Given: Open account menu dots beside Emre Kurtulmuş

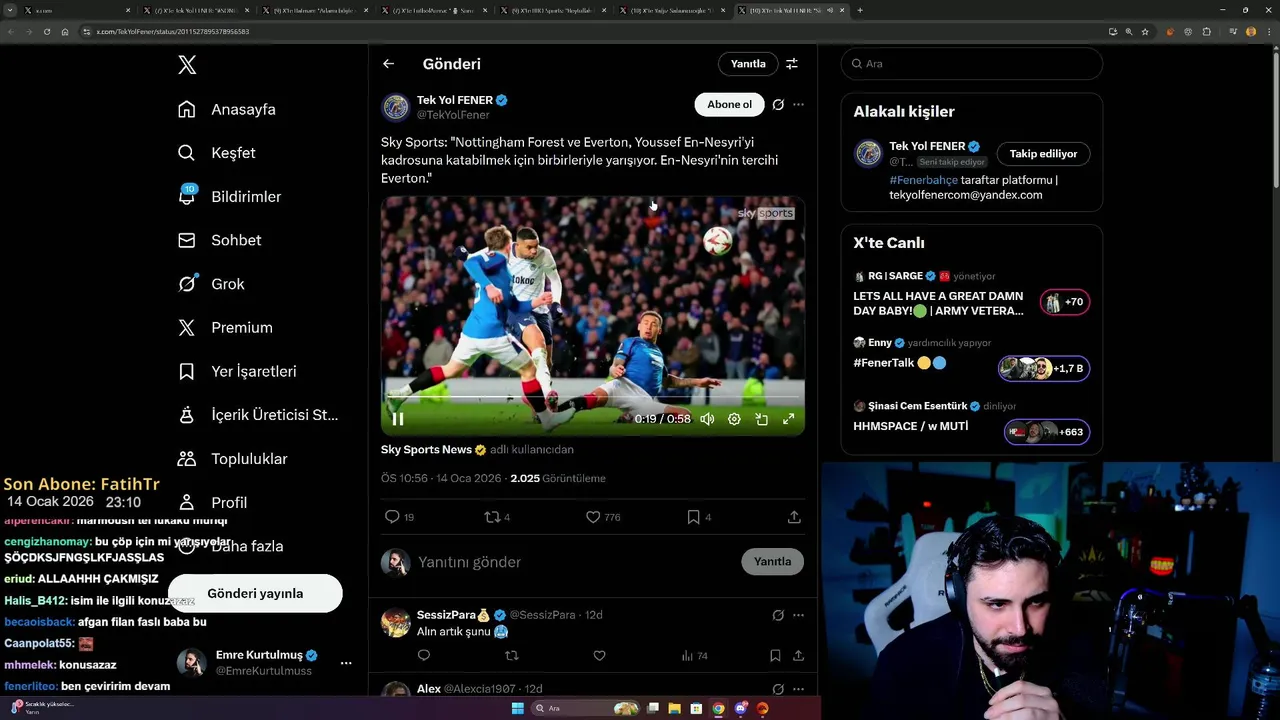Looking at the screenshot, I should coord(346,663).
